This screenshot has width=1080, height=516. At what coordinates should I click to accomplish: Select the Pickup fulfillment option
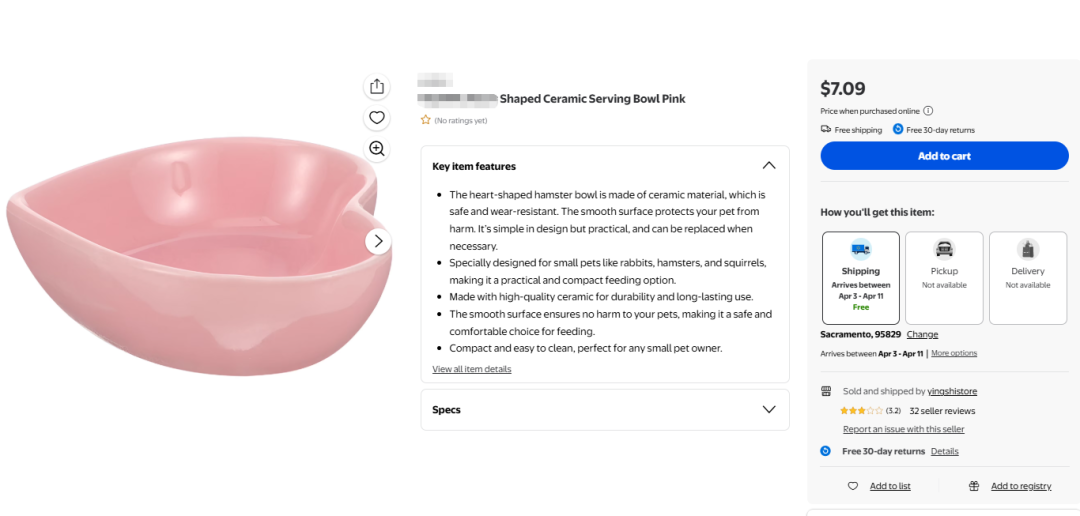[944, 278]
